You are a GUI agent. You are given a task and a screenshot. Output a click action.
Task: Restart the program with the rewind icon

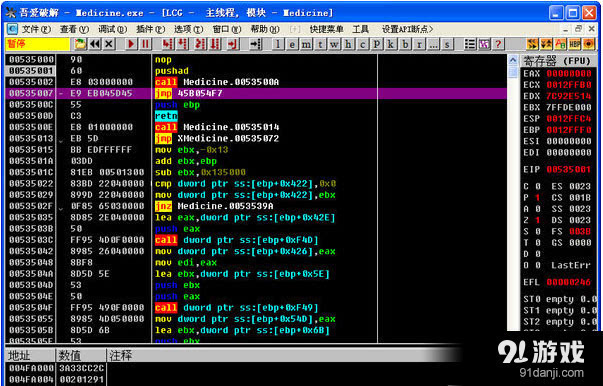click(95, 44)
